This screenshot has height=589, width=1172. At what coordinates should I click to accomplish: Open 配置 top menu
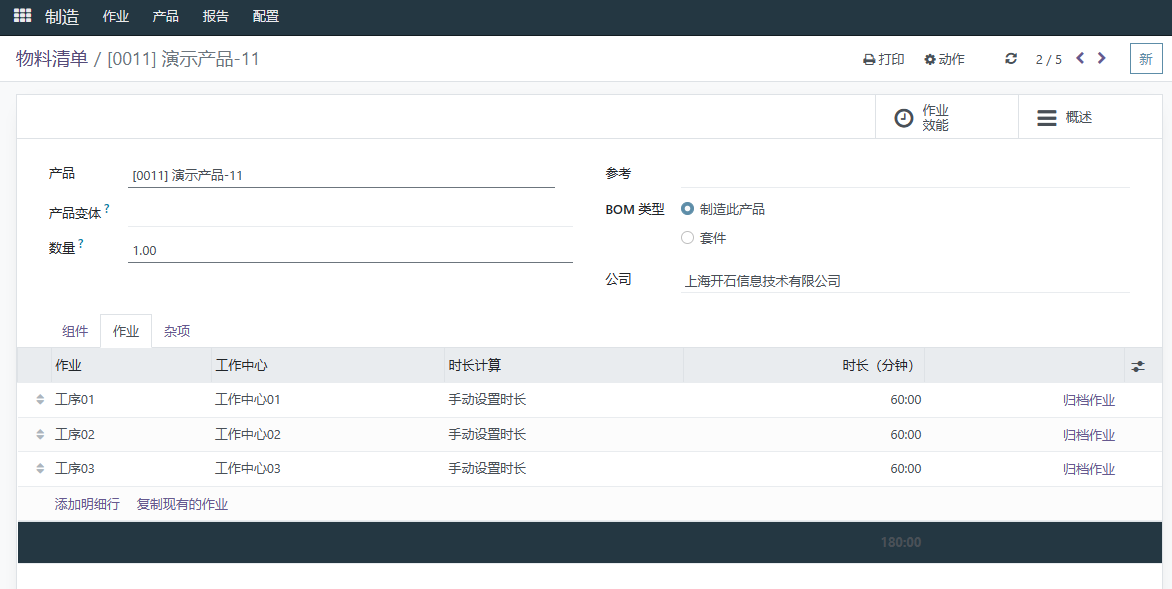click(x=265, y=16)
